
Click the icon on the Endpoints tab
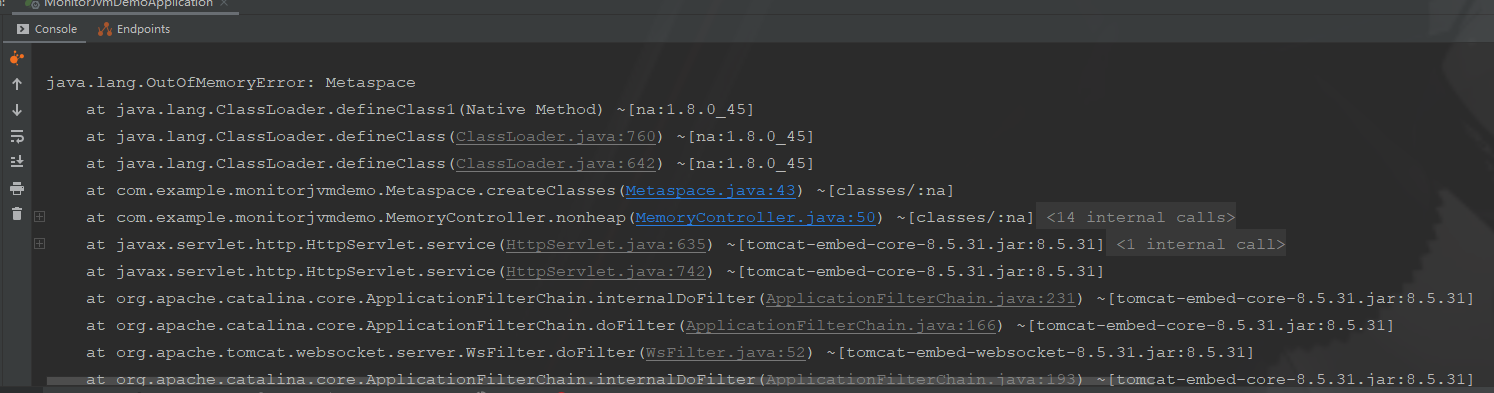[104, 29]
